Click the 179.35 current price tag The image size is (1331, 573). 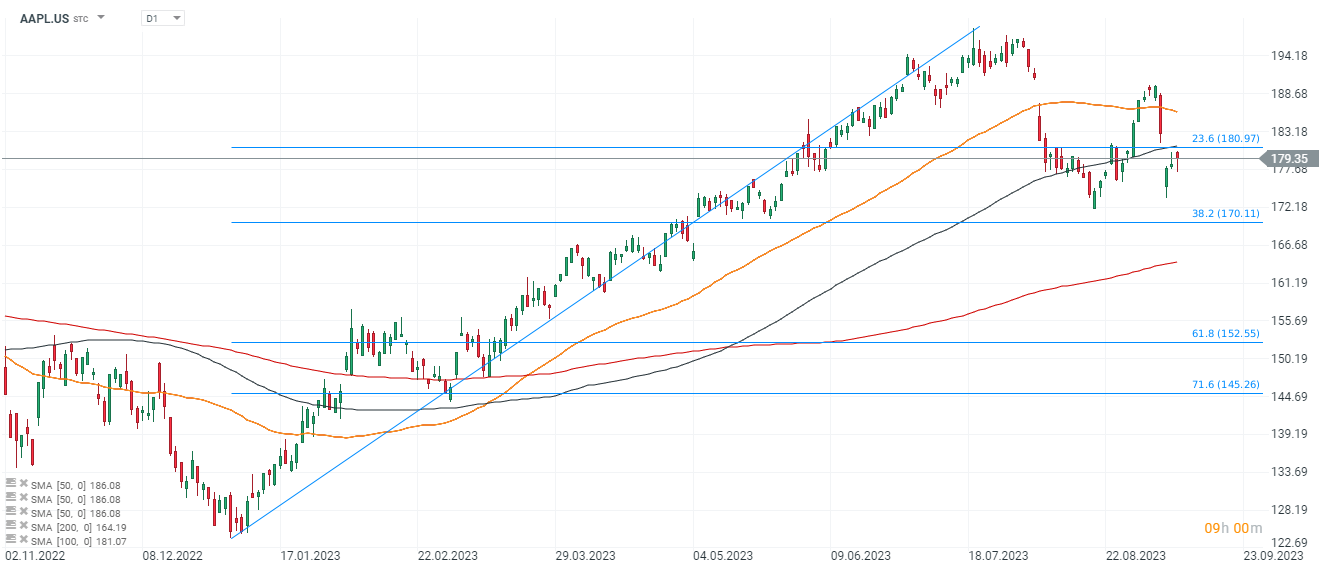coord(1291,158)
